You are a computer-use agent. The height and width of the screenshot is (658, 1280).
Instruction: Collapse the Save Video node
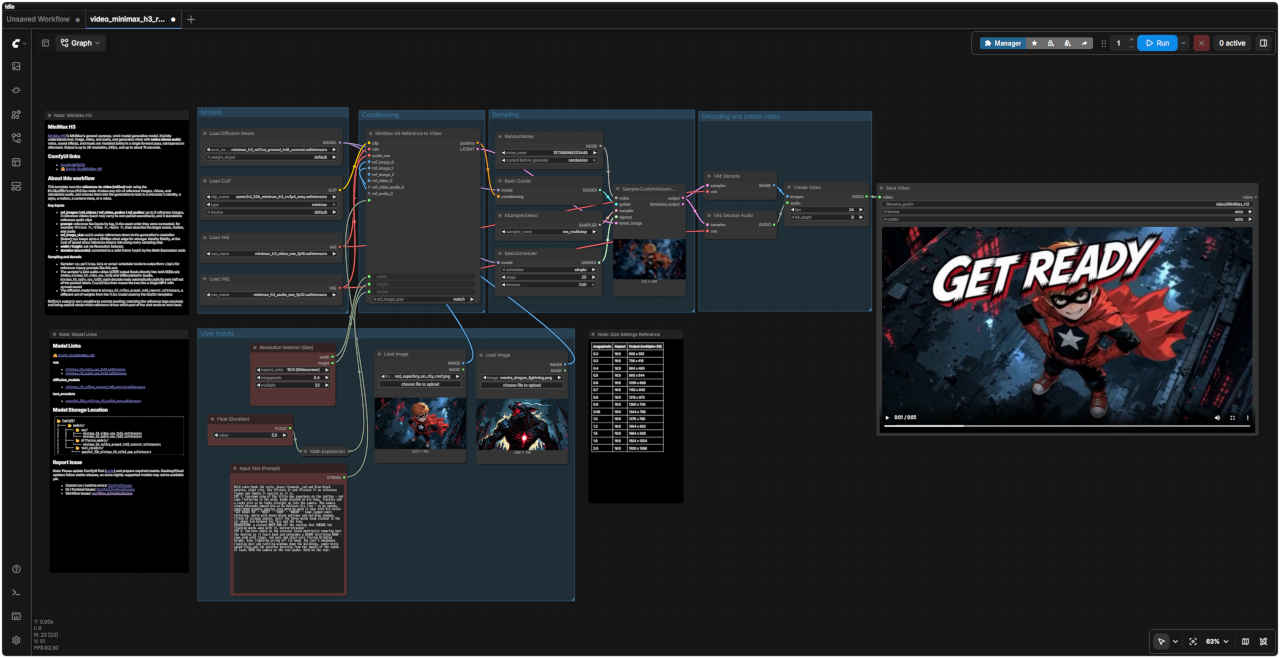(x=884, y=188)
